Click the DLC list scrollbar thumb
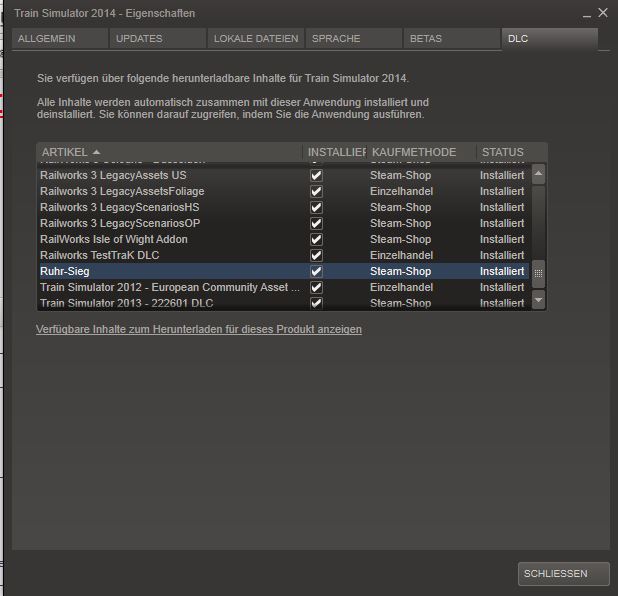This screenshot has width=618, height=596. [x=538, y=273]
